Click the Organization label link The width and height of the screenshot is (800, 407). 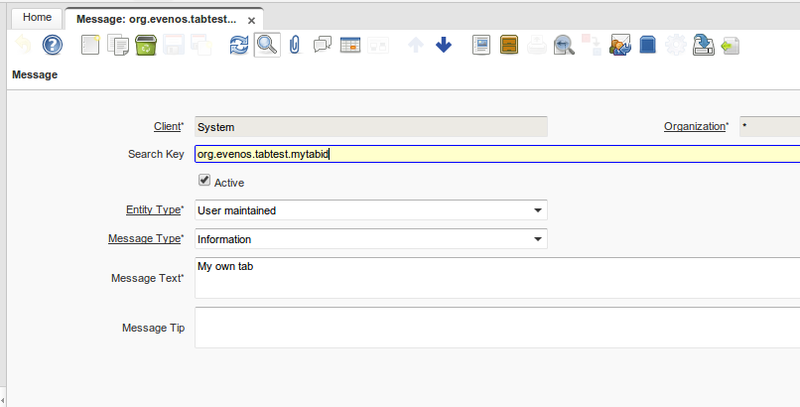click(695, 127)
